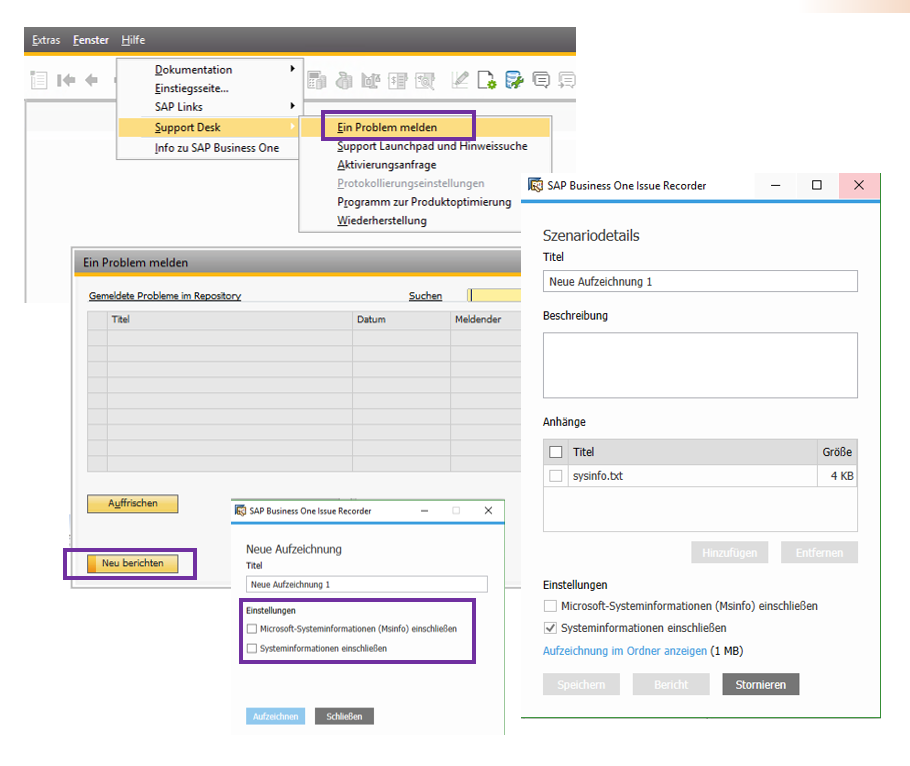
Task: Uncheck Systeminformationen einschließen in Szenariodetails window
Action: click(x=550, y=628)
